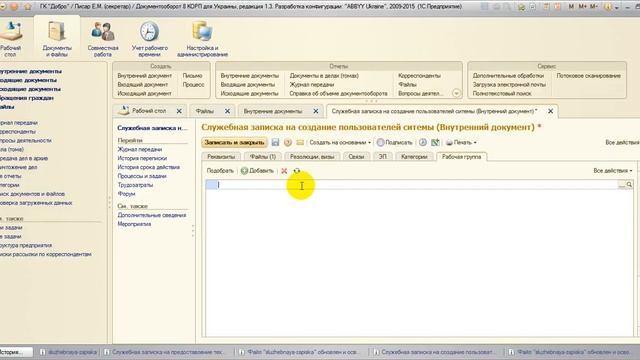This screenshot has height=360, width=640.
Task: Create a new Исходящий документ
Action: (x=144, y=93)
